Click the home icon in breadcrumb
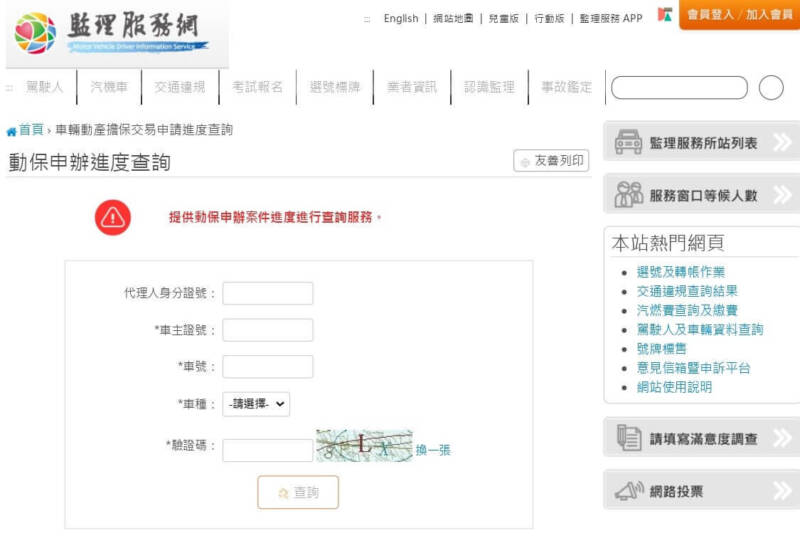 pyautogui.click(x=11, y=131)
